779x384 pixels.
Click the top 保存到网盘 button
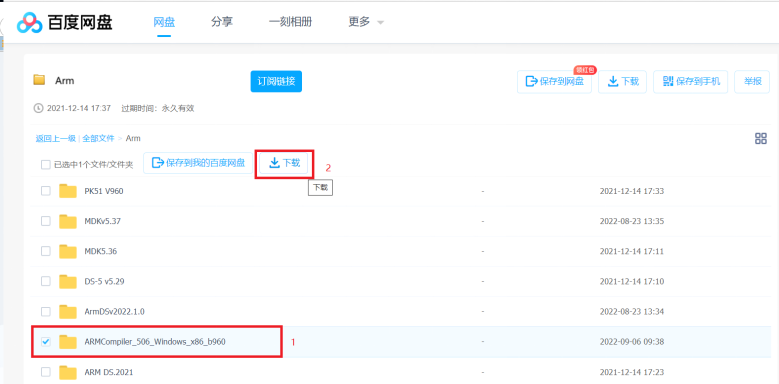pos(554,81)
